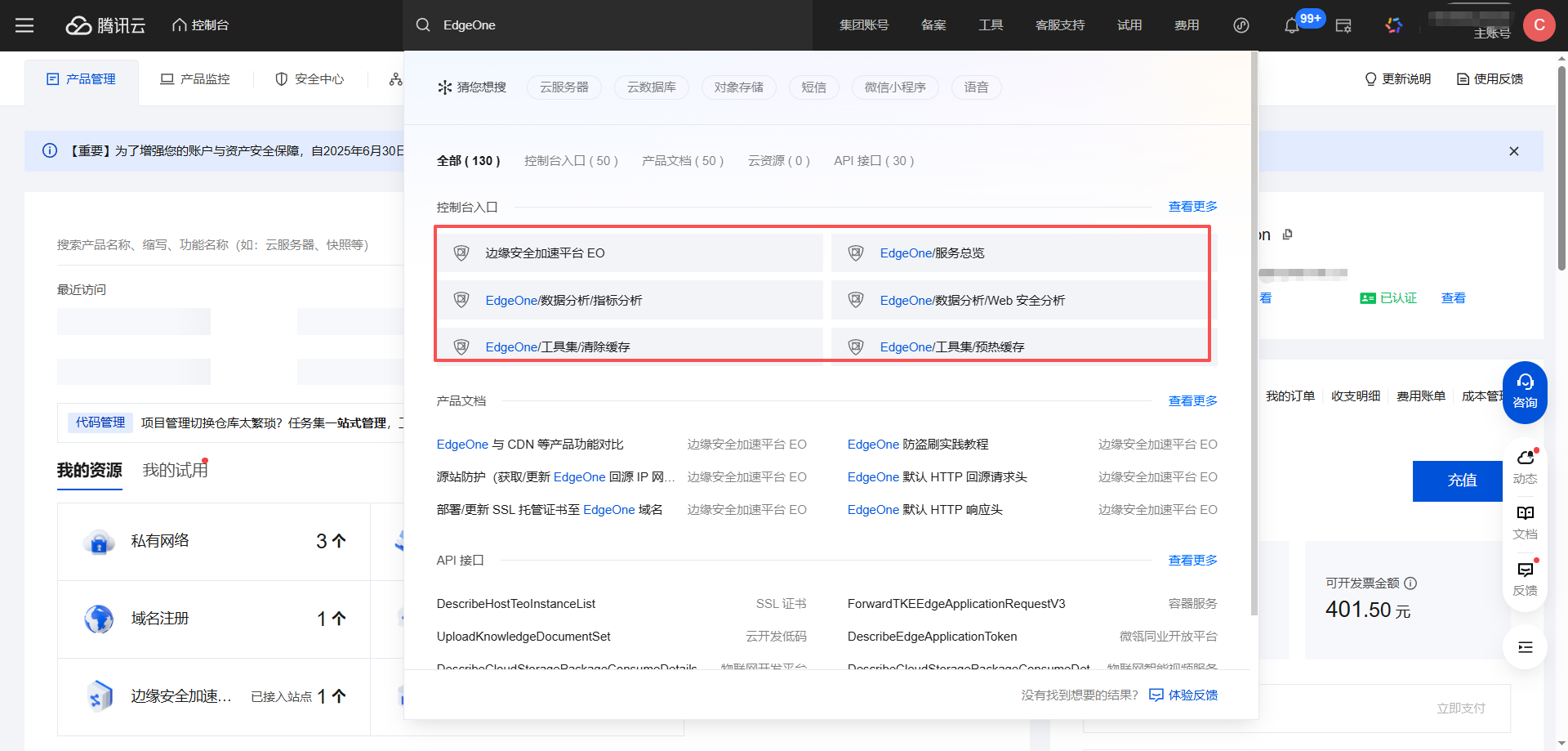Select the 云服务器 suggested search tag

point(564,87)
